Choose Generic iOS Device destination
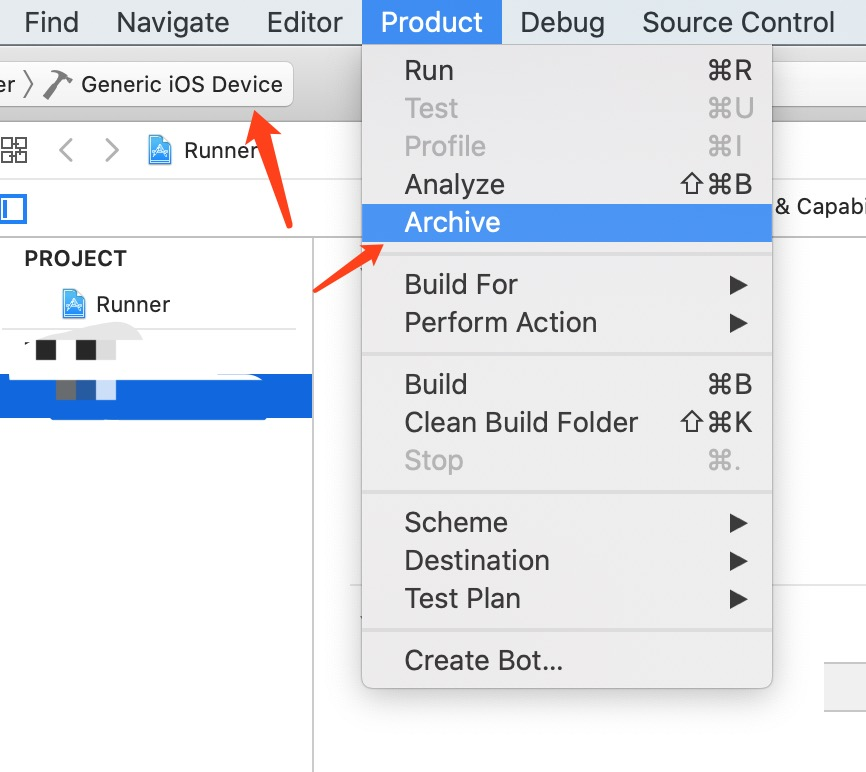This screenshot has height=772, width=866. click(181, 85)
